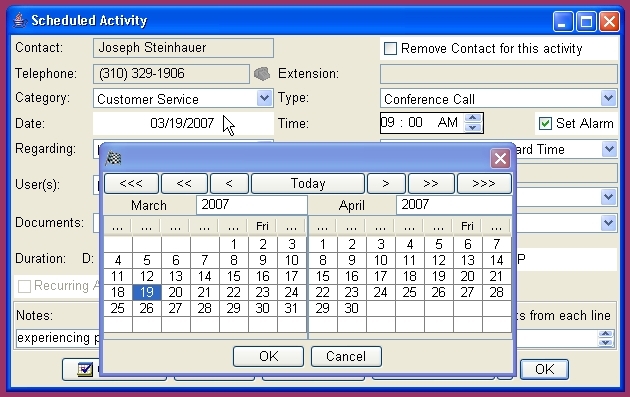Select April 24 in the calendar

point(380,292)
